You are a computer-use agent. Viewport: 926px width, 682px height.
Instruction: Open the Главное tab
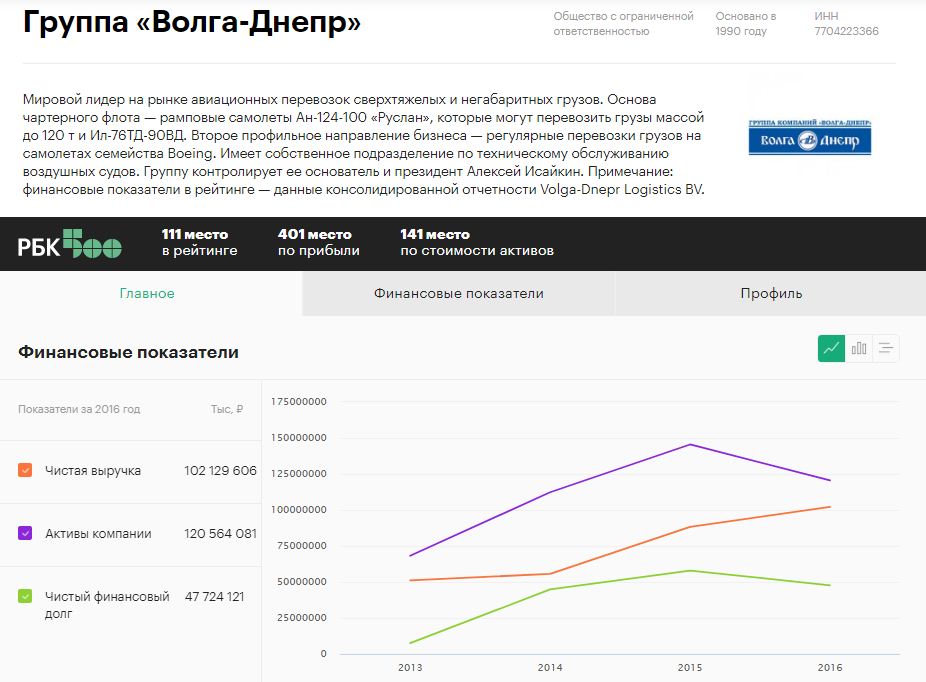pyautogui.click(x=147, y=293)
